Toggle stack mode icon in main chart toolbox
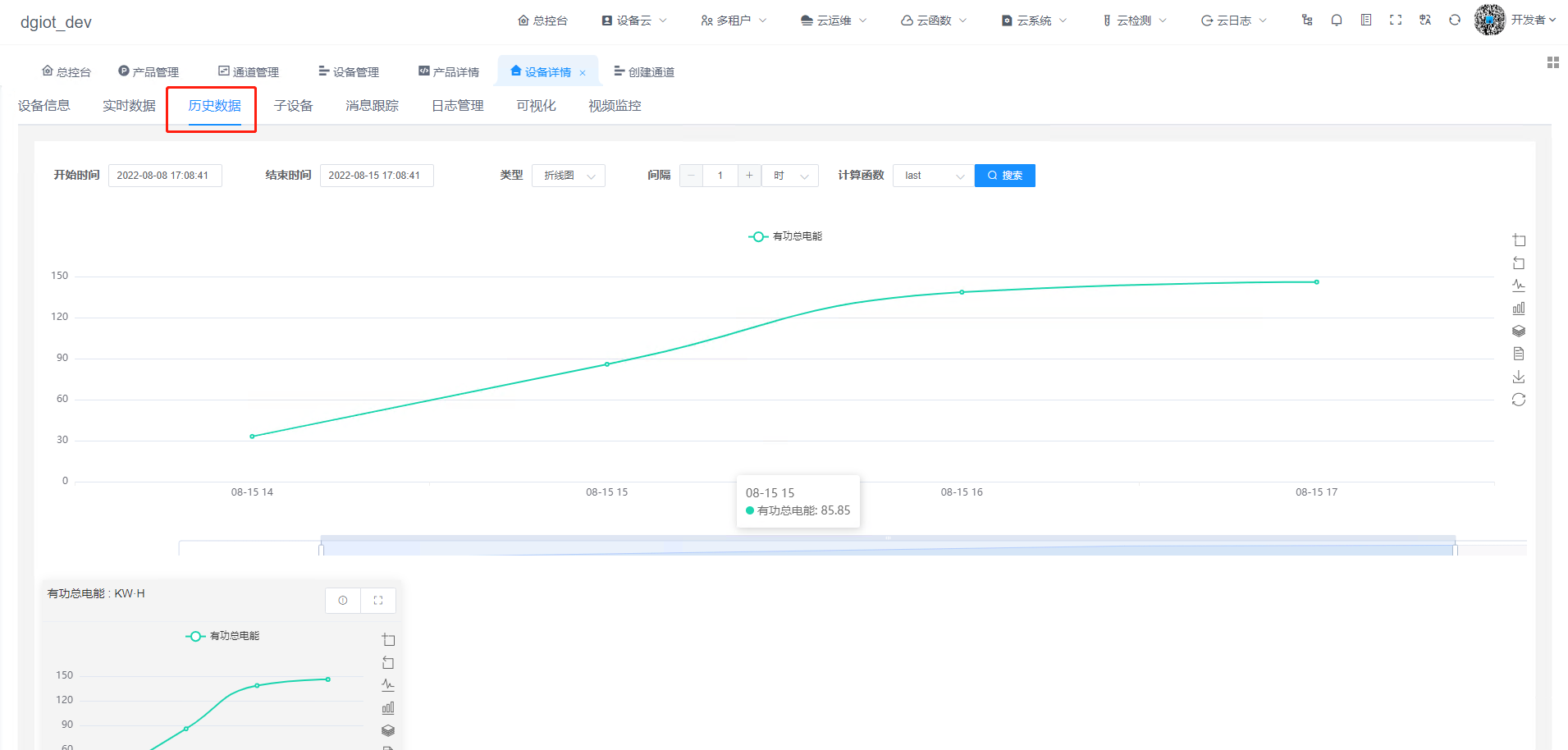1568x750 pixels. pyautogui.click(x=1519, y=331)
